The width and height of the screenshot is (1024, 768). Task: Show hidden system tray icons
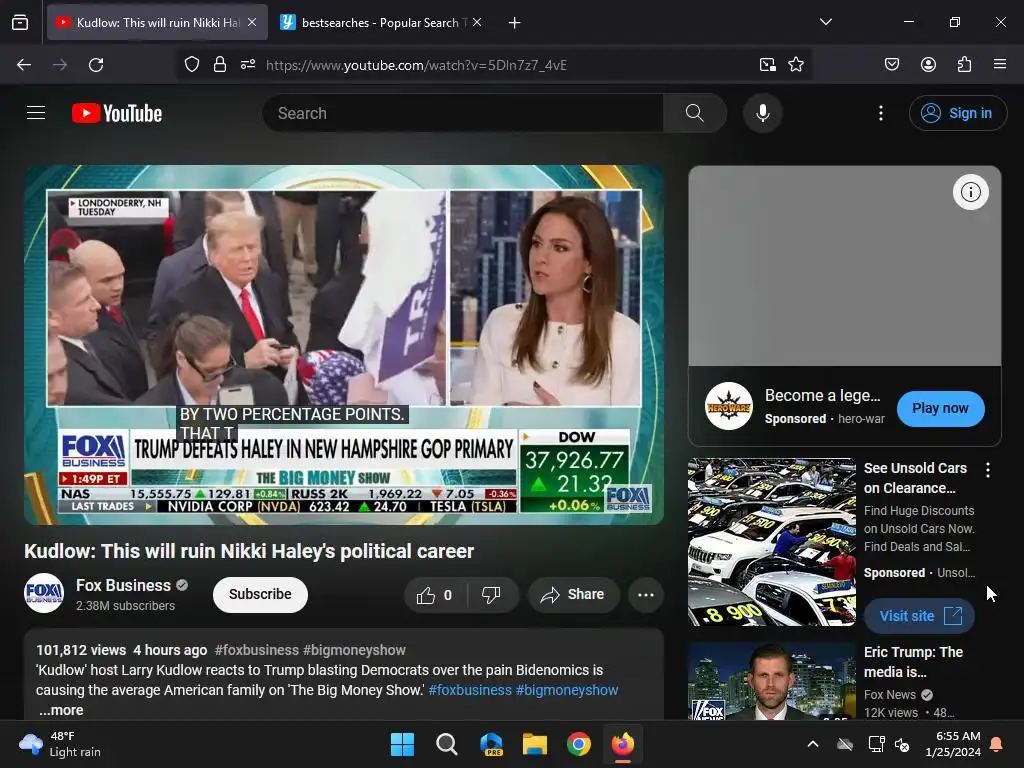pyautogui.click(x=812, y=744)
